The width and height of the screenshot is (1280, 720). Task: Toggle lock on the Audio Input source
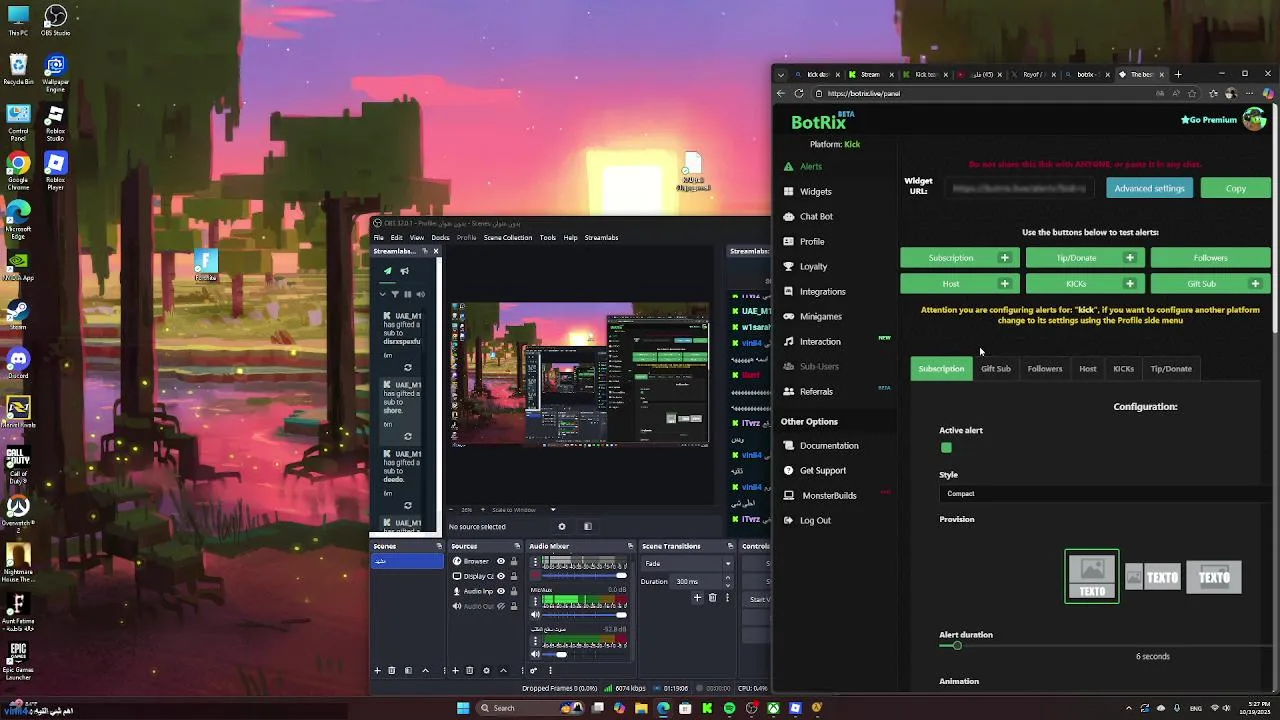514,591
